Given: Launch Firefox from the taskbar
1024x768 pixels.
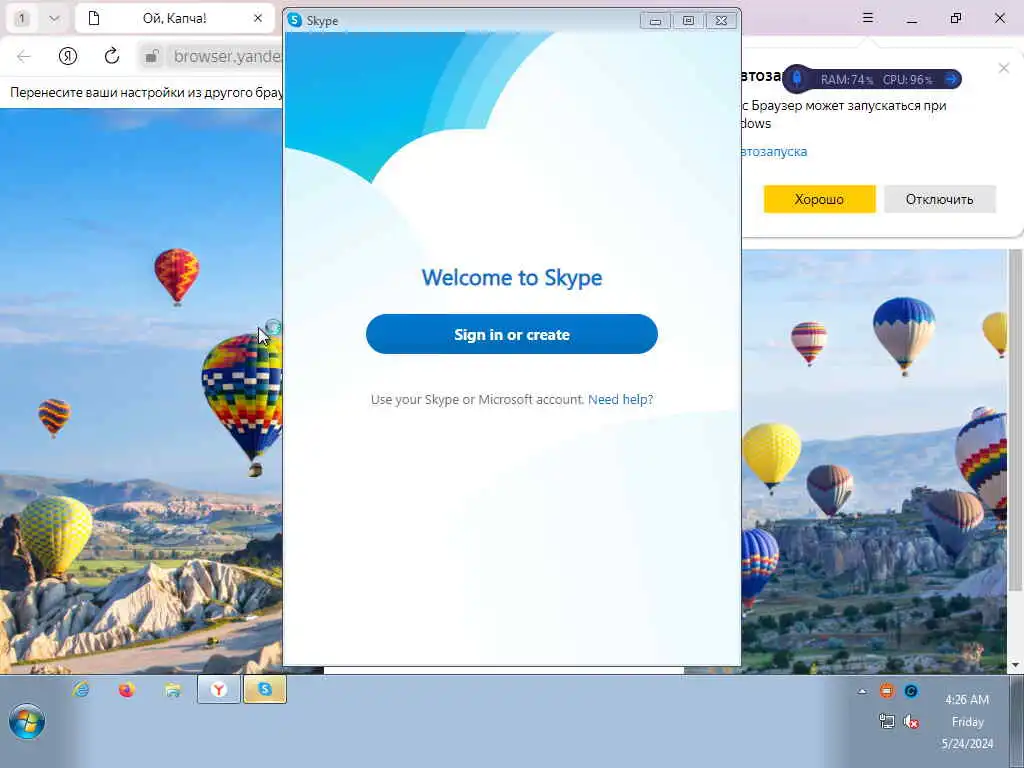Looking at the screenshot, I should tap(127, 689).
